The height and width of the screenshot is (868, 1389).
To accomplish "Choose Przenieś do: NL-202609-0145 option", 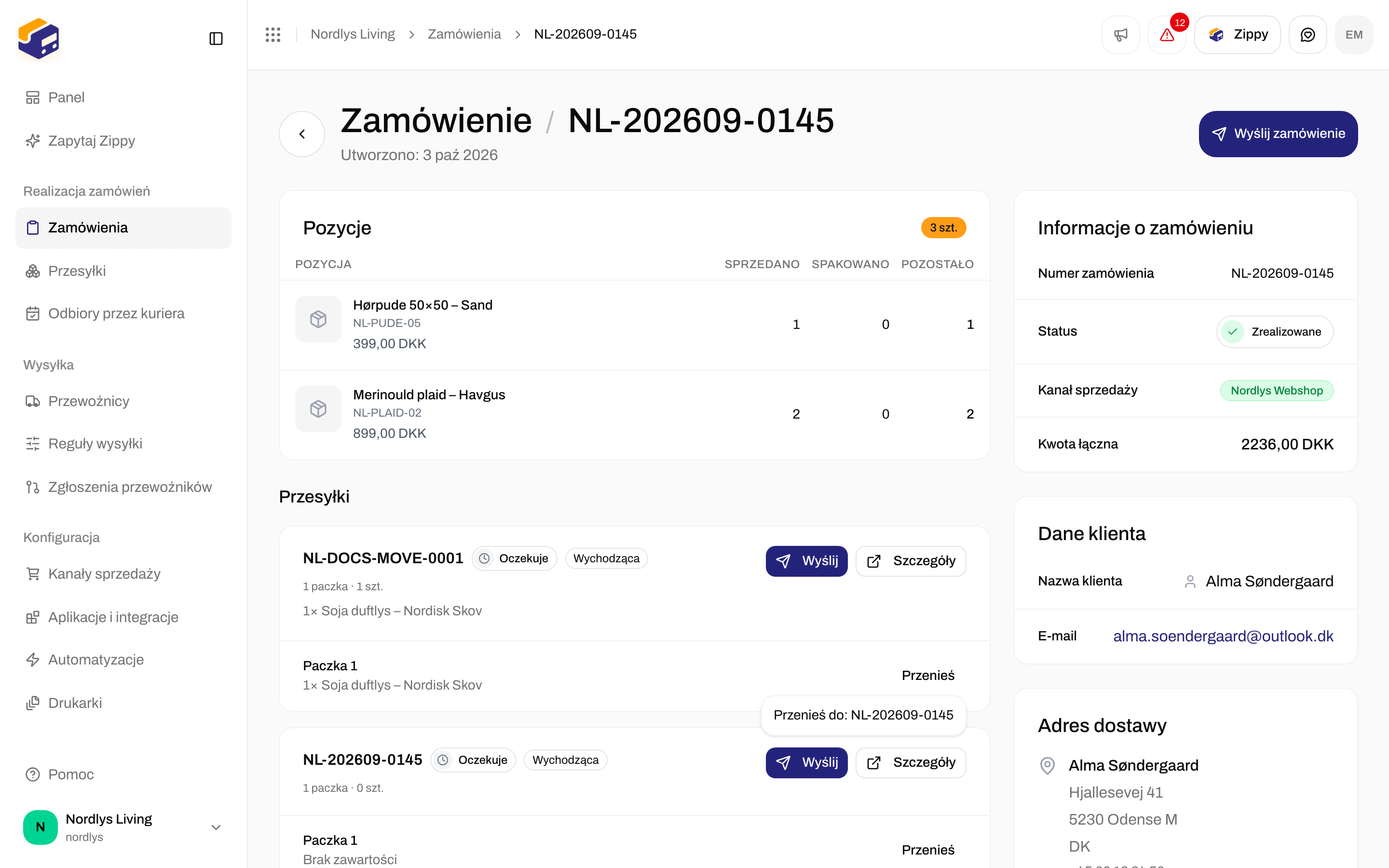I will pos(863,715).
